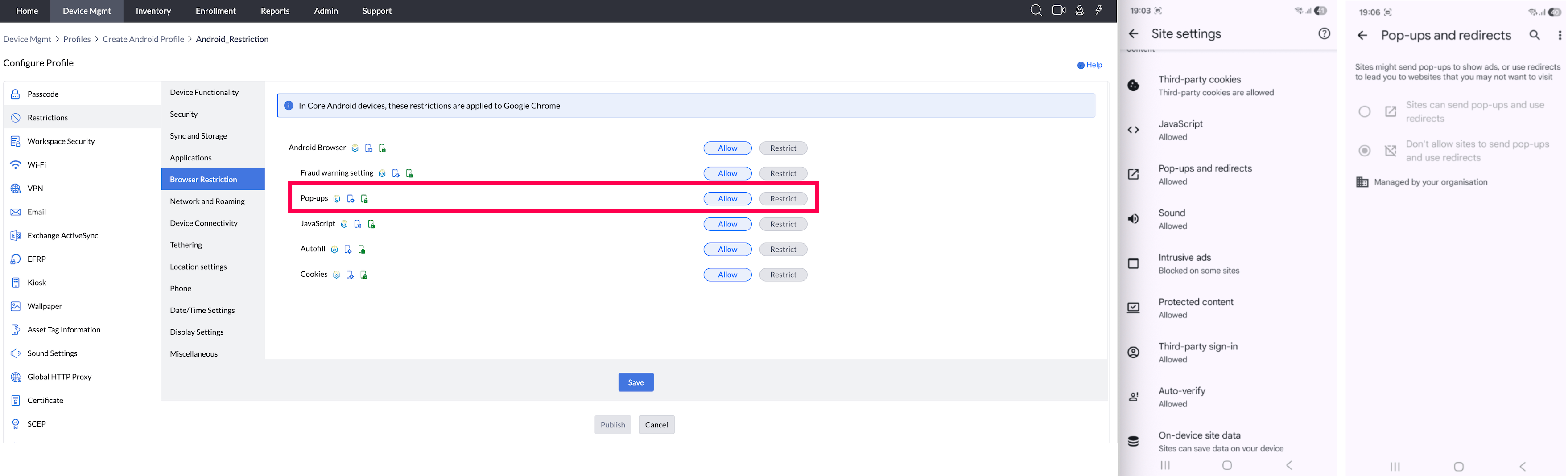Tap 'Managed by your organisation' notice
Viewport: 1568px width, 476px height.
click(x=1422, y=183)
